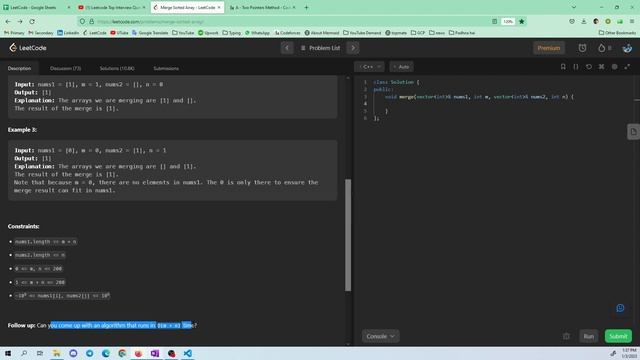Click the browser forward button
640x360 pixels.
[x=20, y=21]
